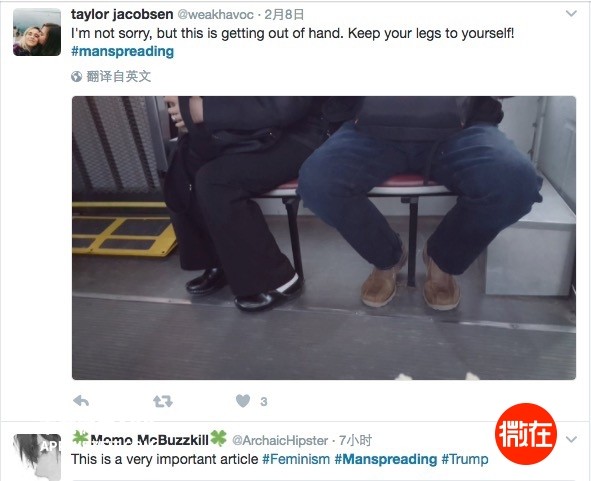
Task: Click the taylor jacobsen display name
Action: click(122, 14)
